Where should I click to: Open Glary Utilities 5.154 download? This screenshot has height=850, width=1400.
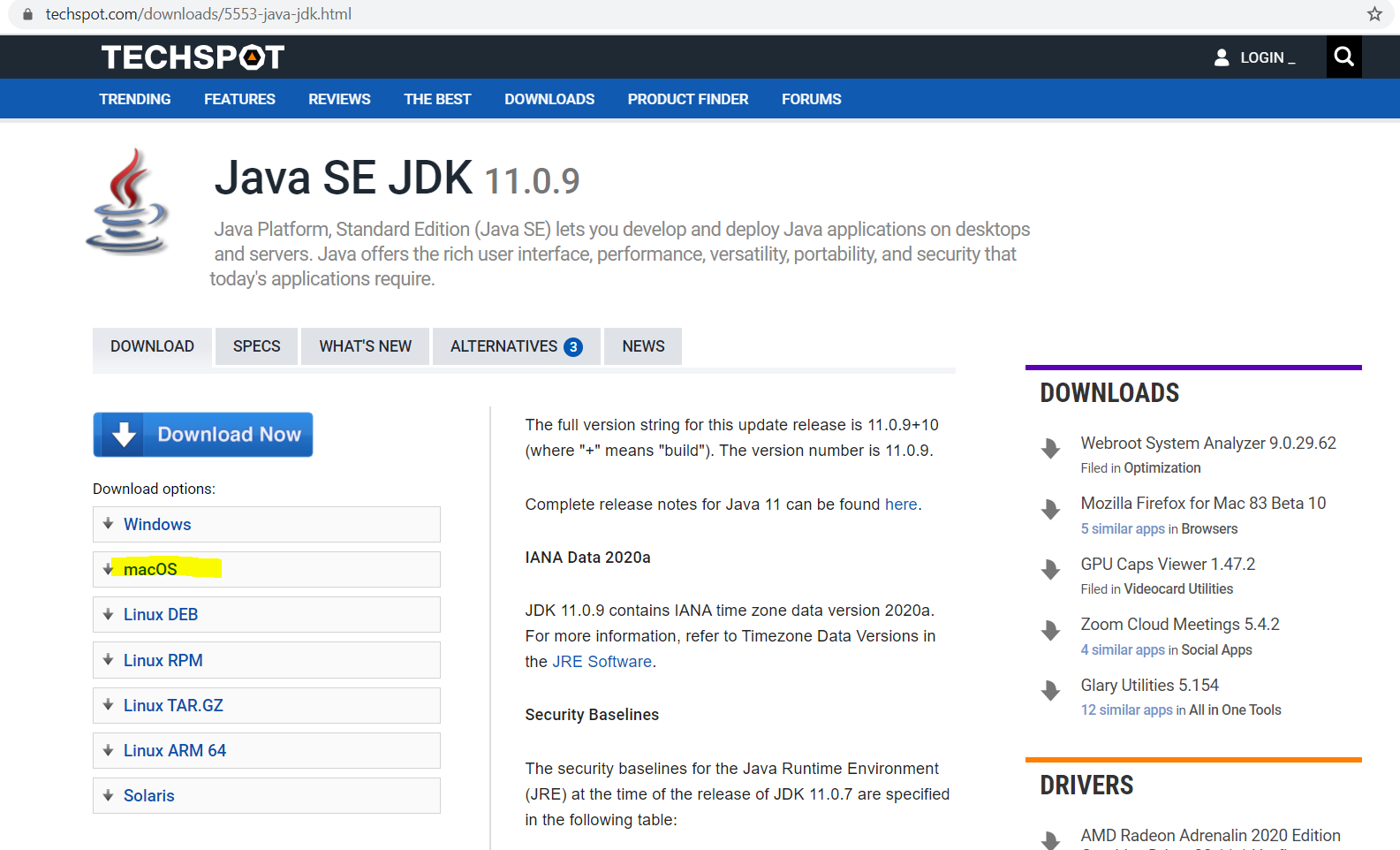1150,685
